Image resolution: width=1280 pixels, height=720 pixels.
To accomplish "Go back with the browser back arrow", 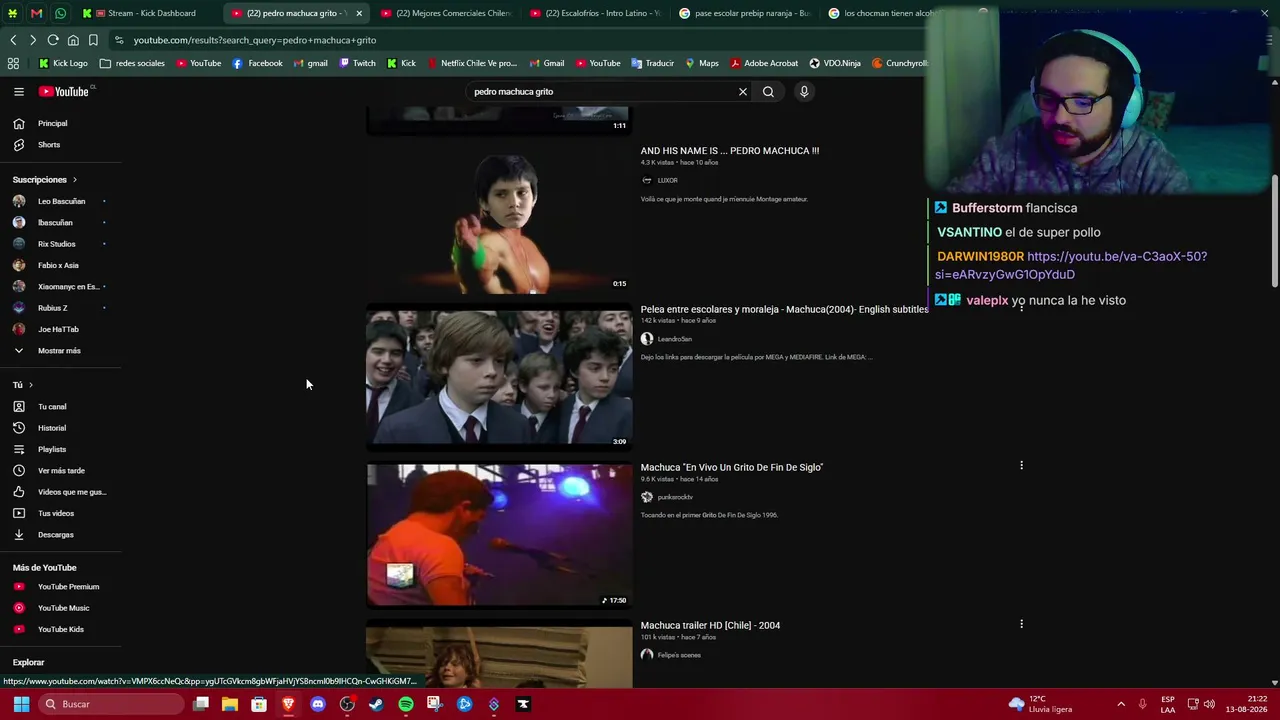I will (13, 40).
